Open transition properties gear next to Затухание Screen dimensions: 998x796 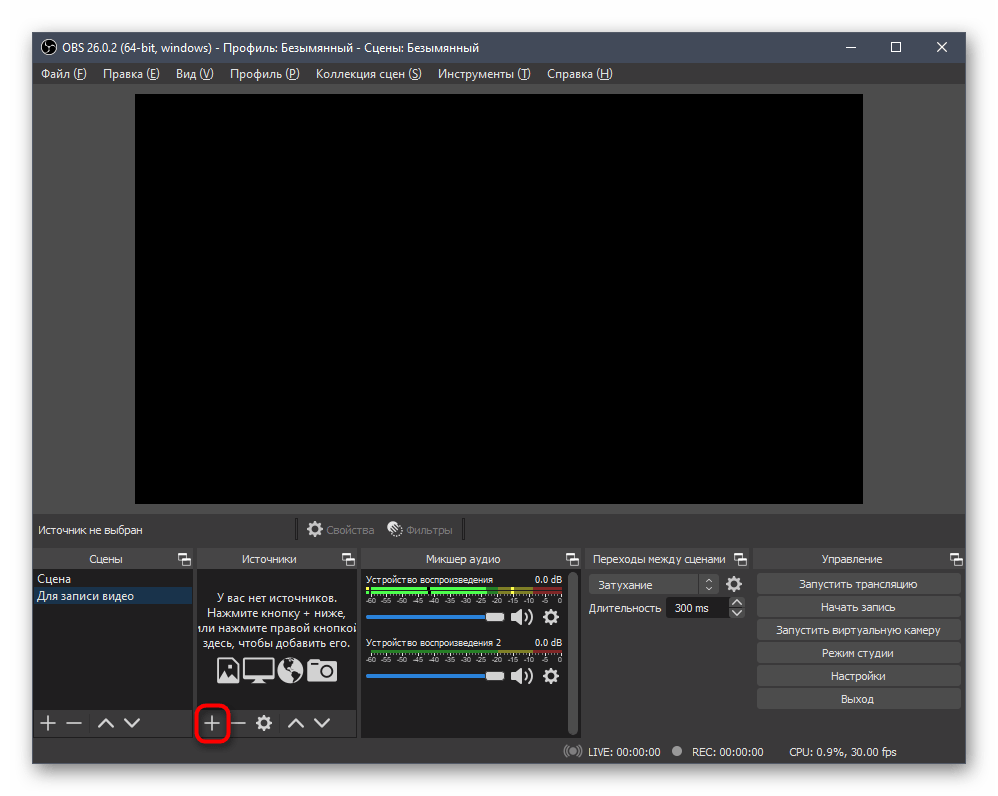pos(734,584)
